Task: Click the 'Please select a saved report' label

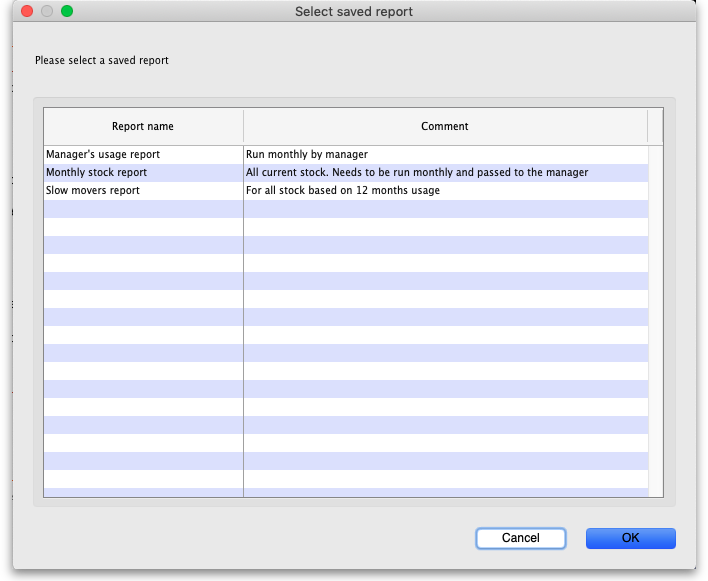Action: [x=102, y=61]
